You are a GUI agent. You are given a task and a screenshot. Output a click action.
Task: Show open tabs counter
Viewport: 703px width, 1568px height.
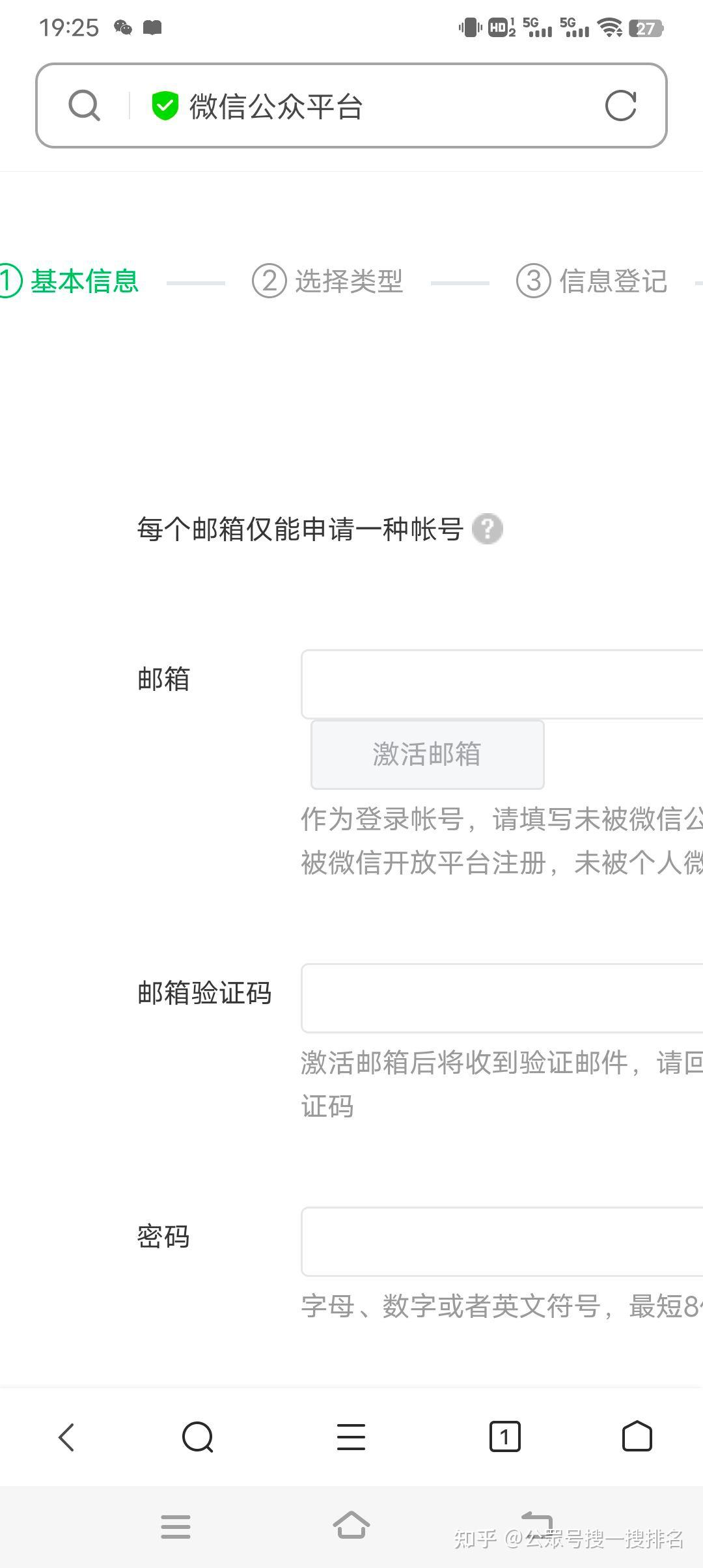click(x=504, y=1436)
